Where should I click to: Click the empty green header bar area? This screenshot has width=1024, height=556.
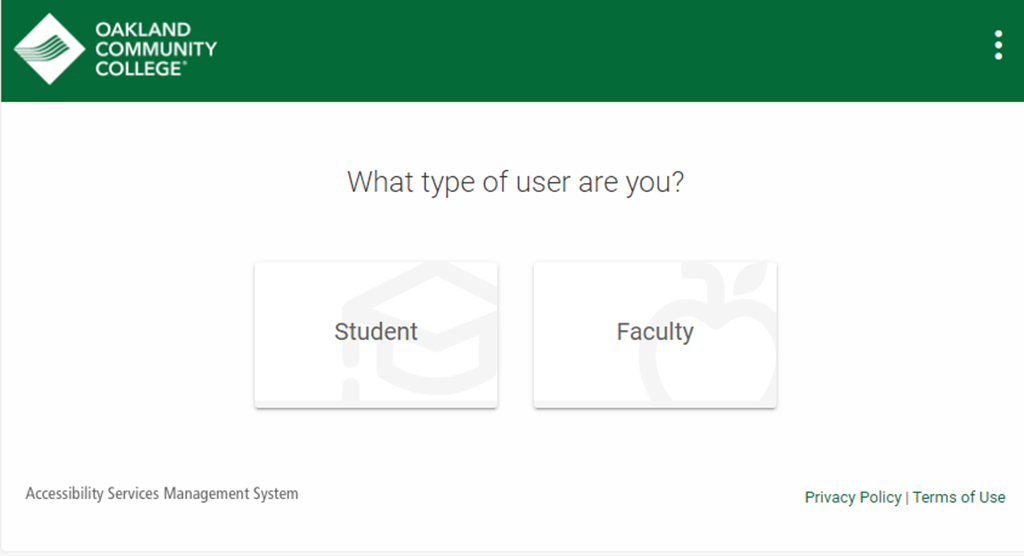pos(588,50)
